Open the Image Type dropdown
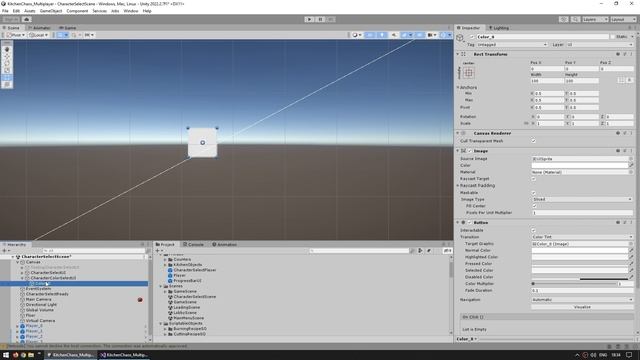The image size is (640, 360). pyautogui.click(x=582, y=199)
